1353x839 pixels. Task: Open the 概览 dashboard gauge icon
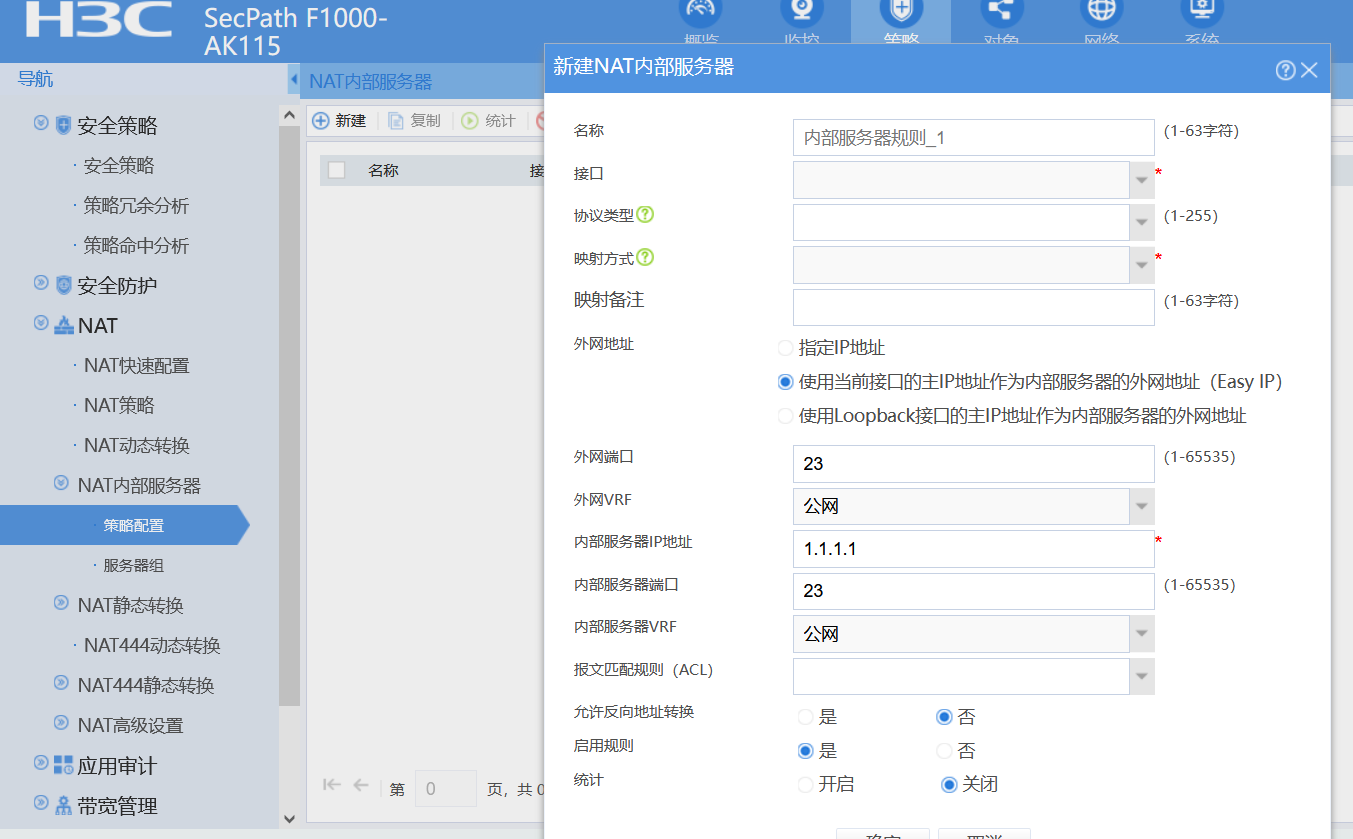click(700, 9)
